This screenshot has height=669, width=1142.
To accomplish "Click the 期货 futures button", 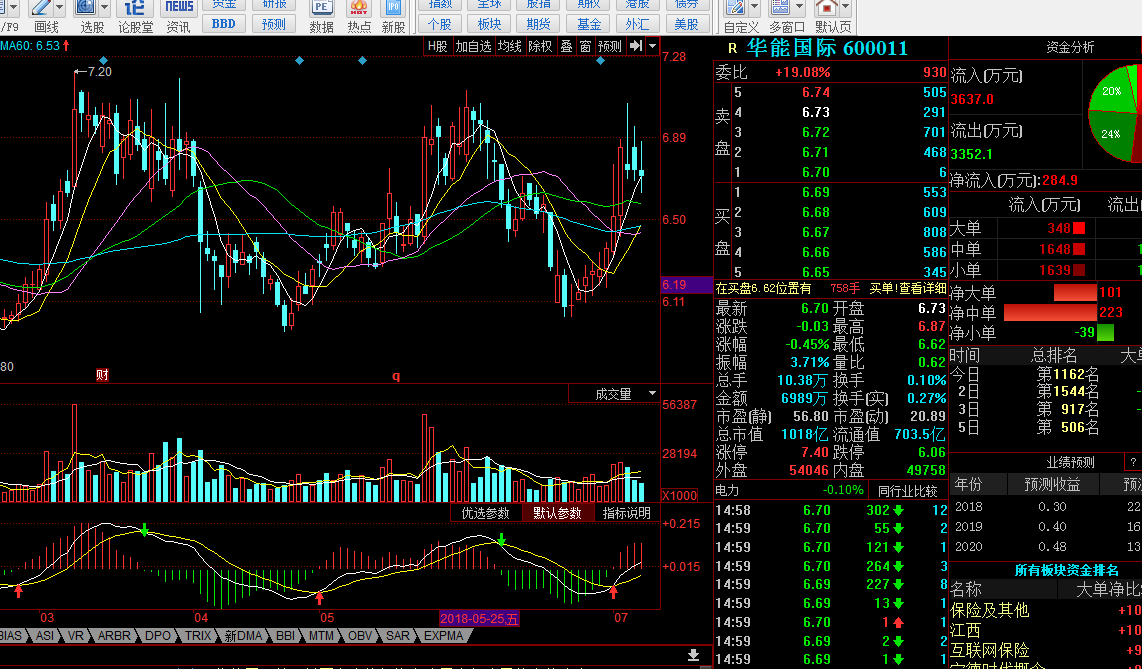I will 539,24.
